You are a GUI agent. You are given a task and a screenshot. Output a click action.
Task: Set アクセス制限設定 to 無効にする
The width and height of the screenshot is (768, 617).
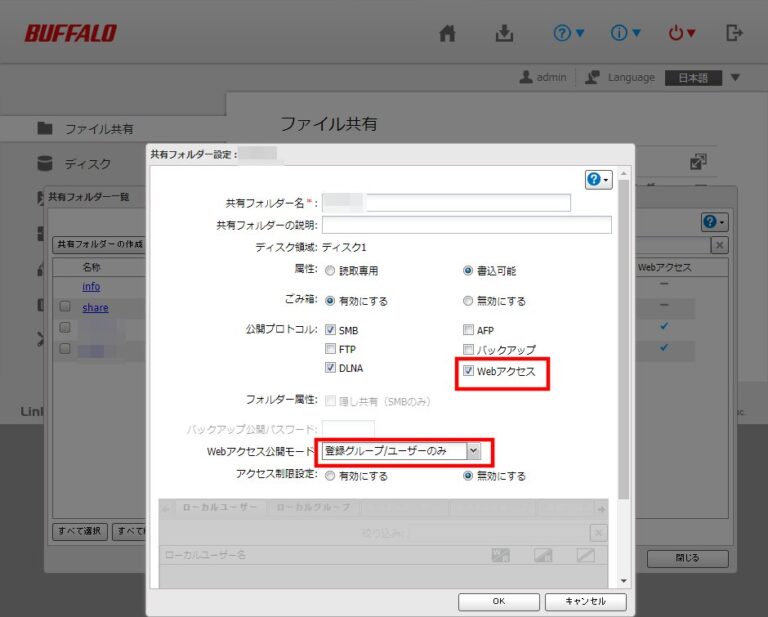point(468,476)
